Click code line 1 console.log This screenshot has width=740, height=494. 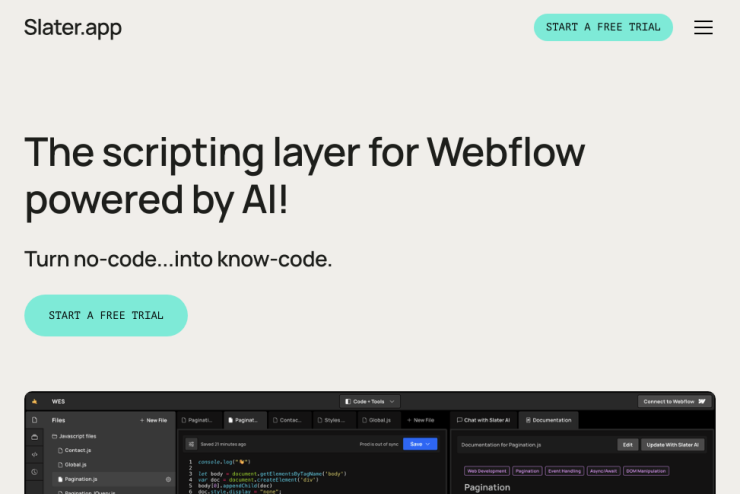(224, 462)
